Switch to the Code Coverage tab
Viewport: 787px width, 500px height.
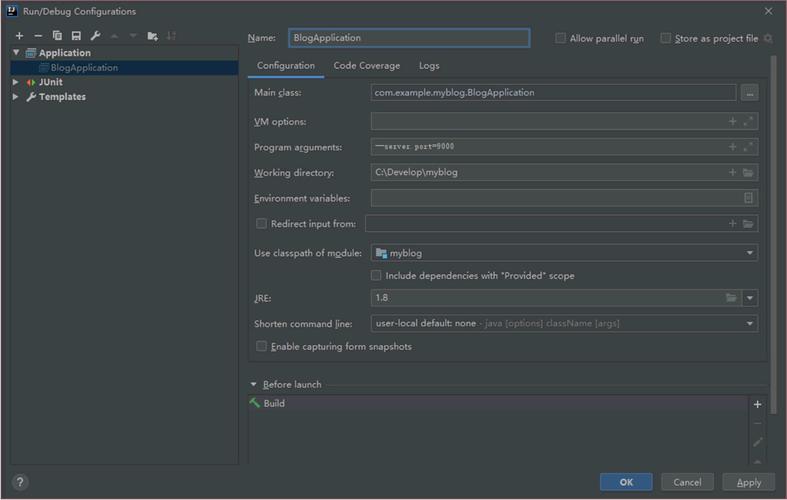click(366, 66)
